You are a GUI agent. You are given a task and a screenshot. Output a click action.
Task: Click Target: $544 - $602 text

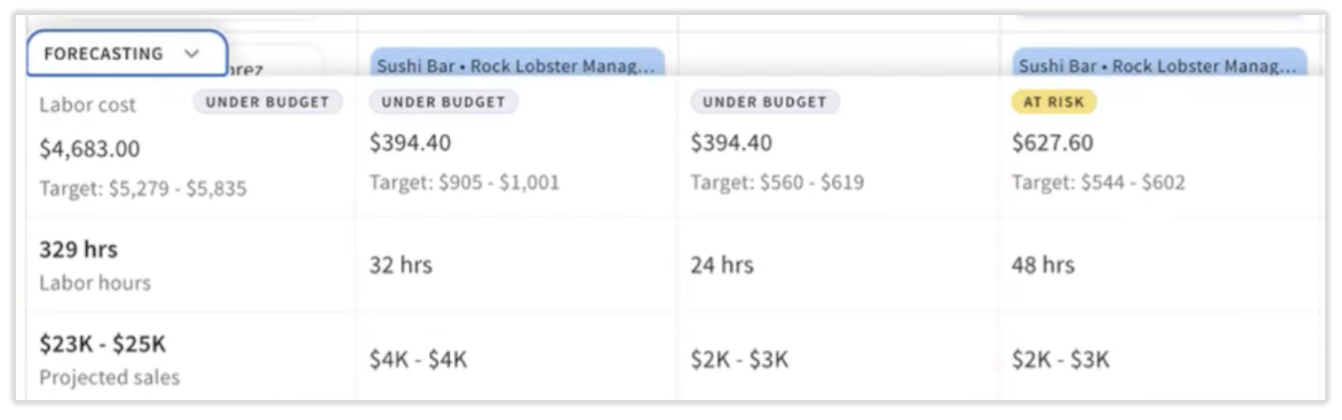point(1098,182)
